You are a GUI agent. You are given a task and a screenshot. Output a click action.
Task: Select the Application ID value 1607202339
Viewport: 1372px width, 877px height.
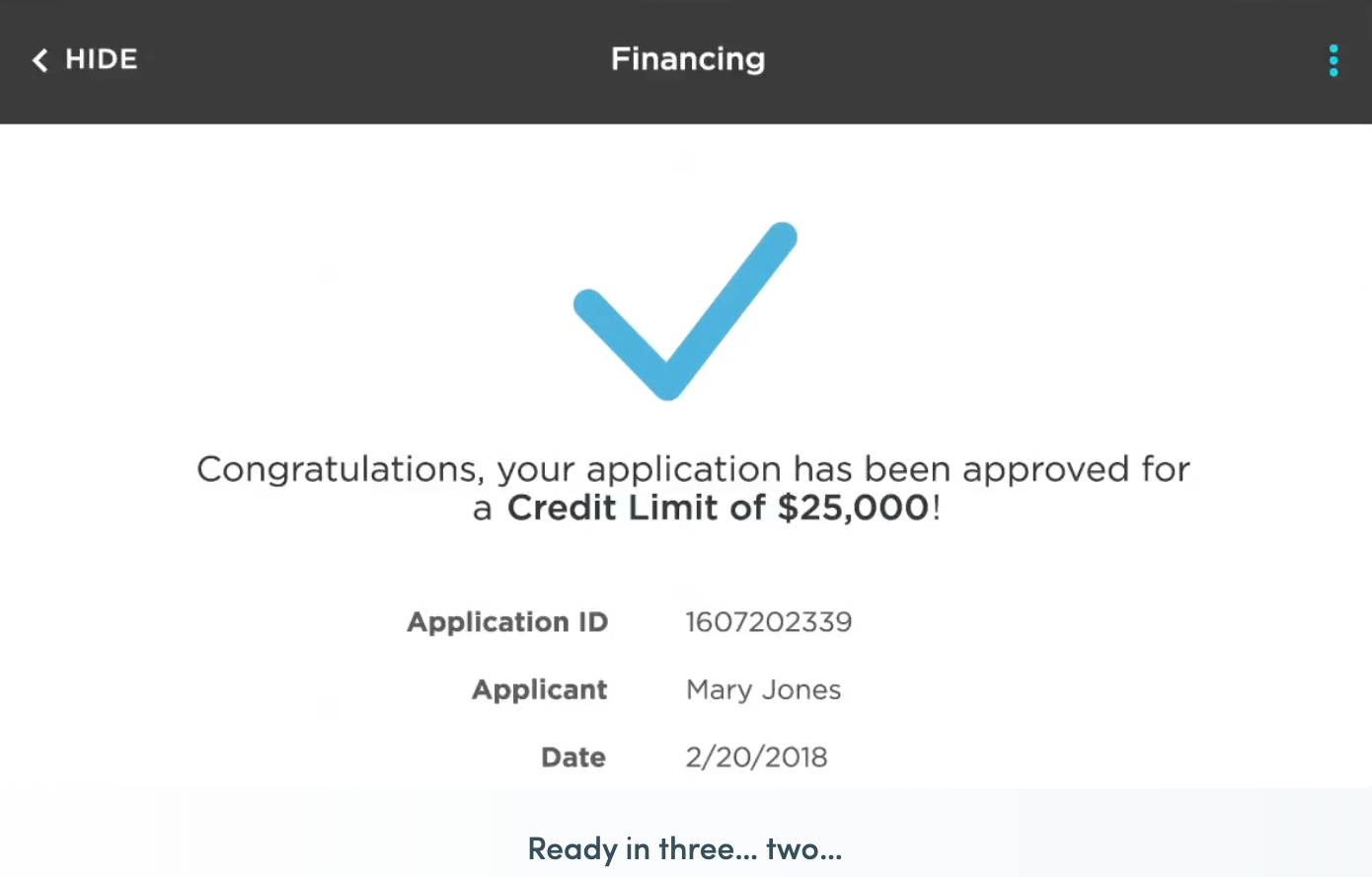click(x=769, y=622)
